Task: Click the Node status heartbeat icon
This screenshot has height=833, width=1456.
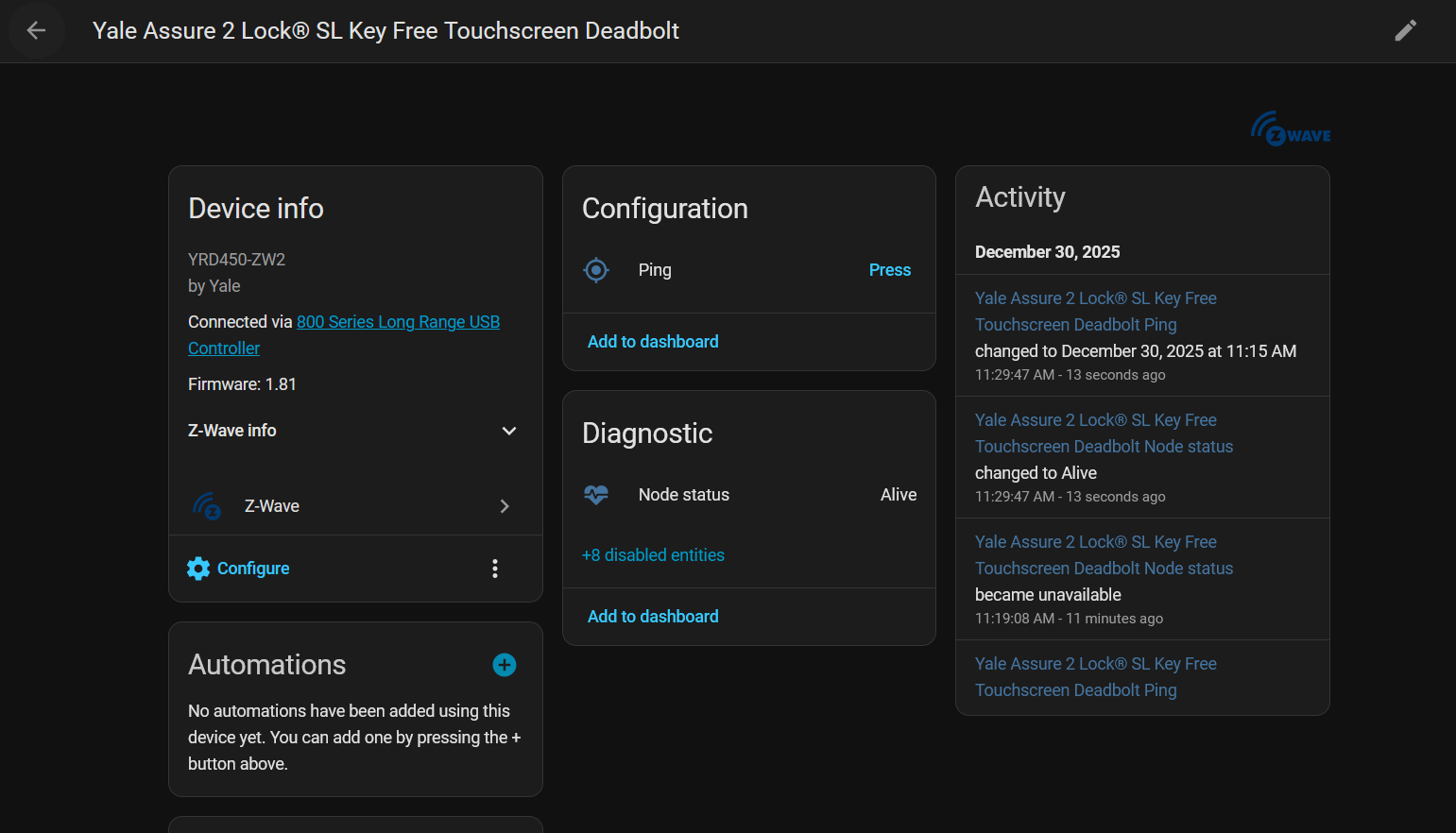Action: pos(596,495)
